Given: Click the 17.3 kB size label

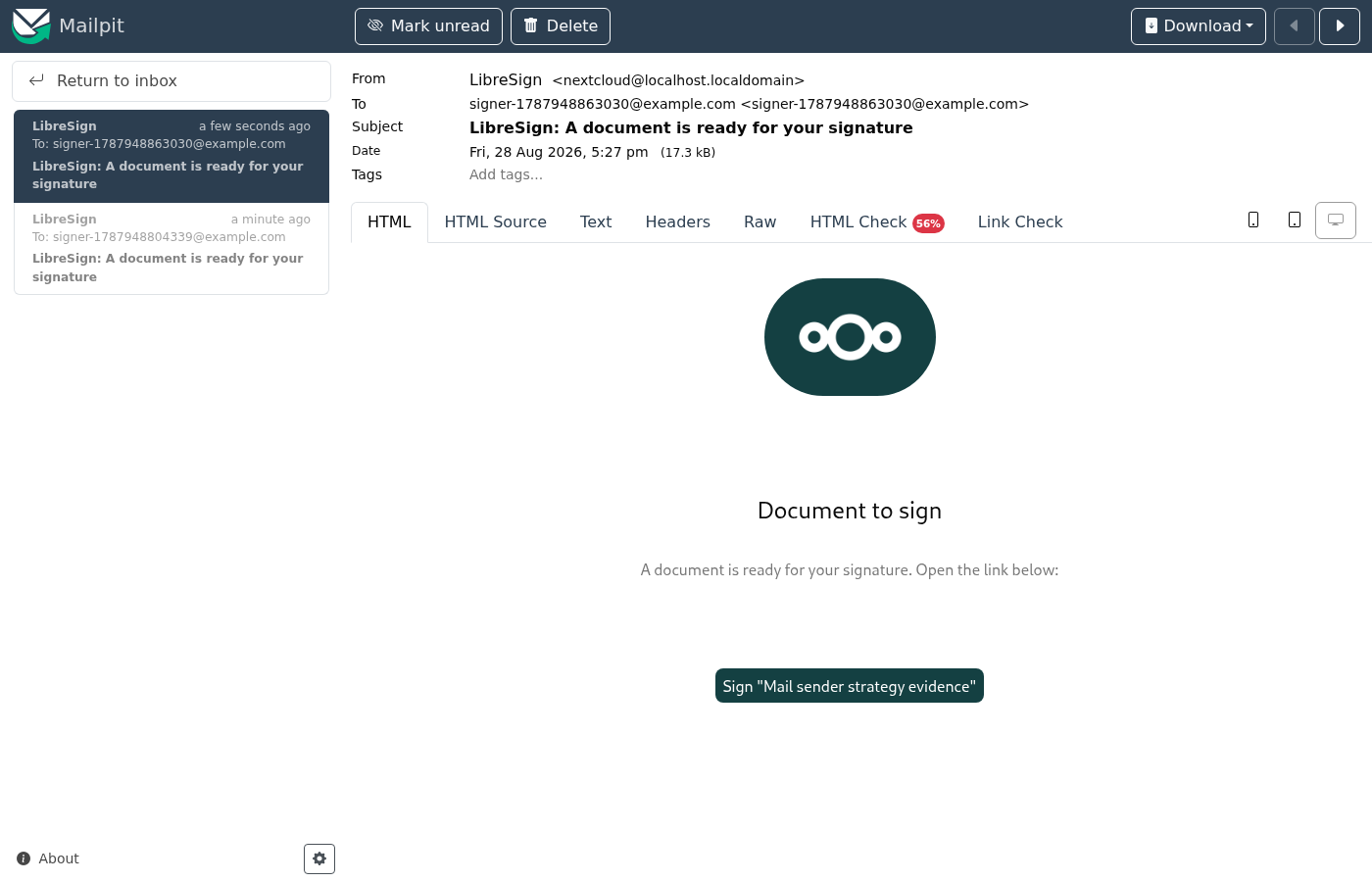Looking at the screenshot, I should [688, 153].
